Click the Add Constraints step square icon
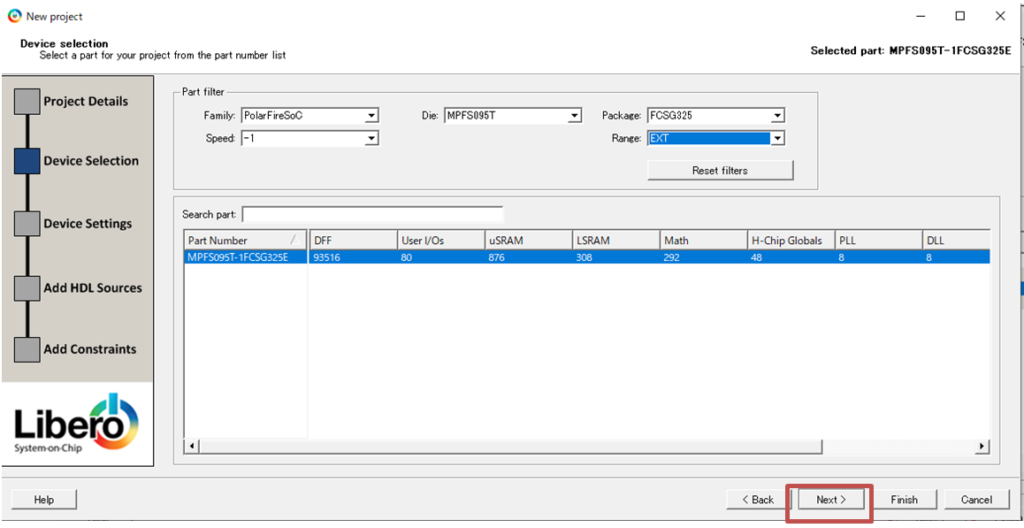This screenshot has width=1024, height=528. point(27,350)
